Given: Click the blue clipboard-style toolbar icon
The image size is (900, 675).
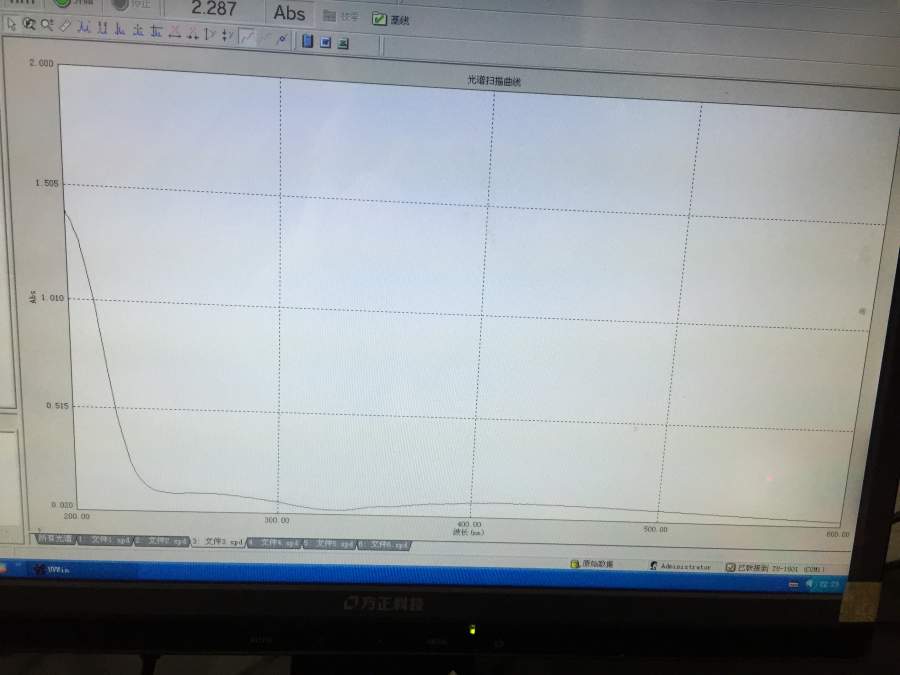Looking at the screenshot, I should tap(308, 41).
